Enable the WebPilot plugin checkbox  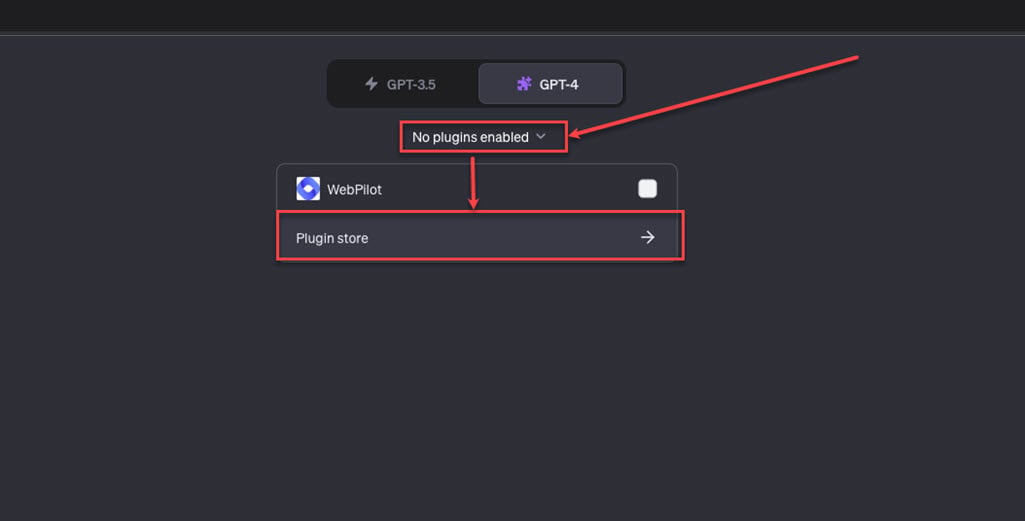pos(647,189)
